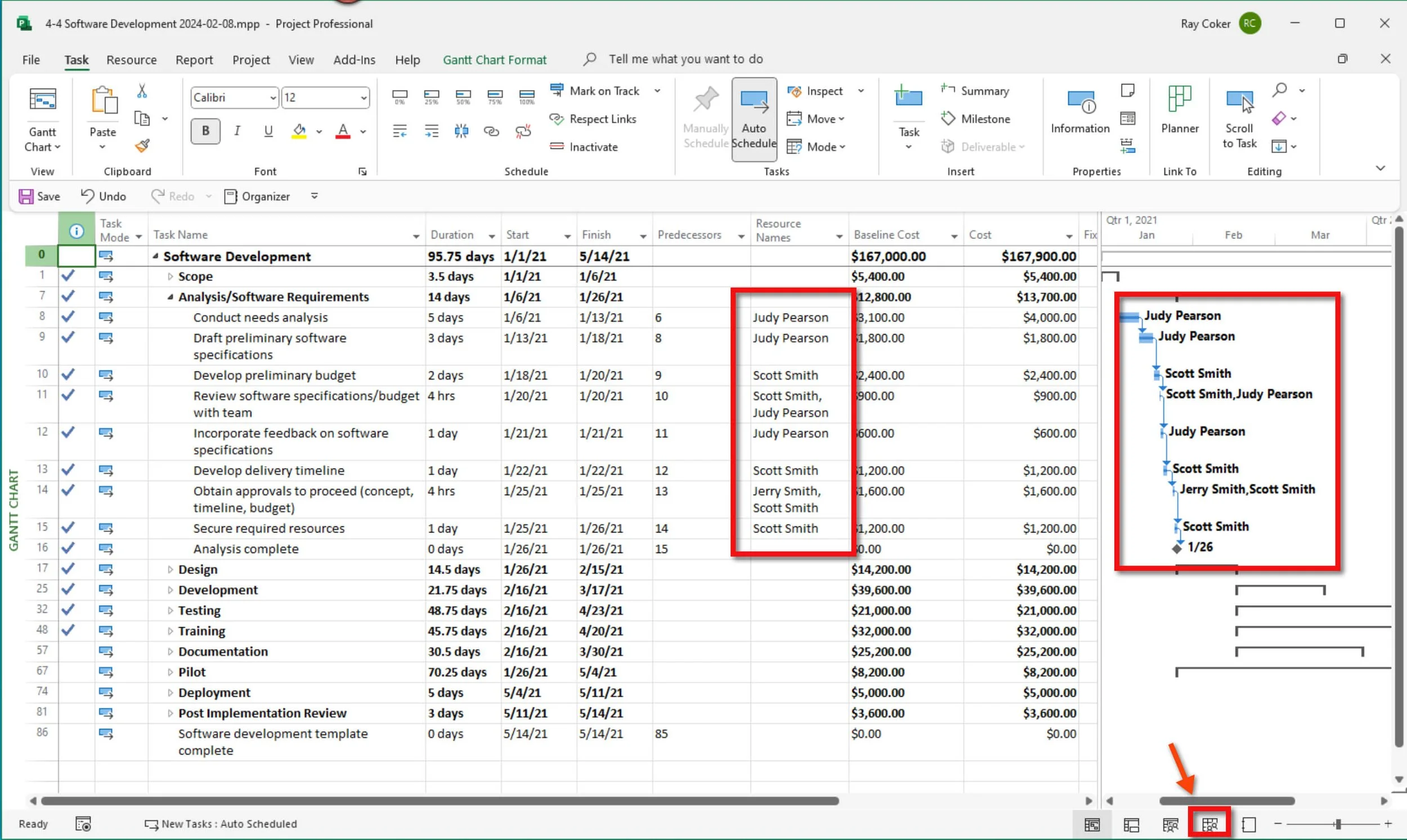This screenshot has height=840, width=1407.
Task: Link the selected tasks
Action: pyautogui.click(x=491, y=131)
